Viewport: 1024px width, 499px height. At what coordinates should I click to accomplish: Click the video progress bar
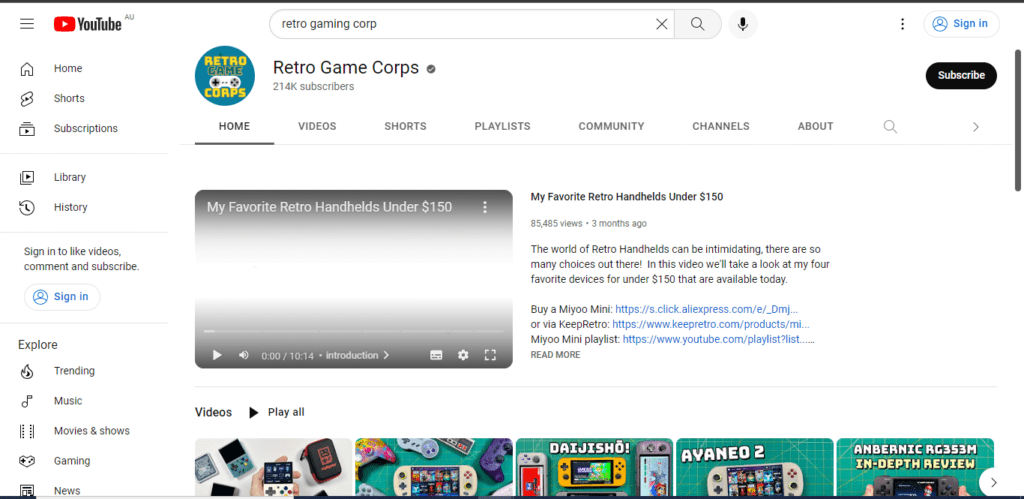[353, 332]
